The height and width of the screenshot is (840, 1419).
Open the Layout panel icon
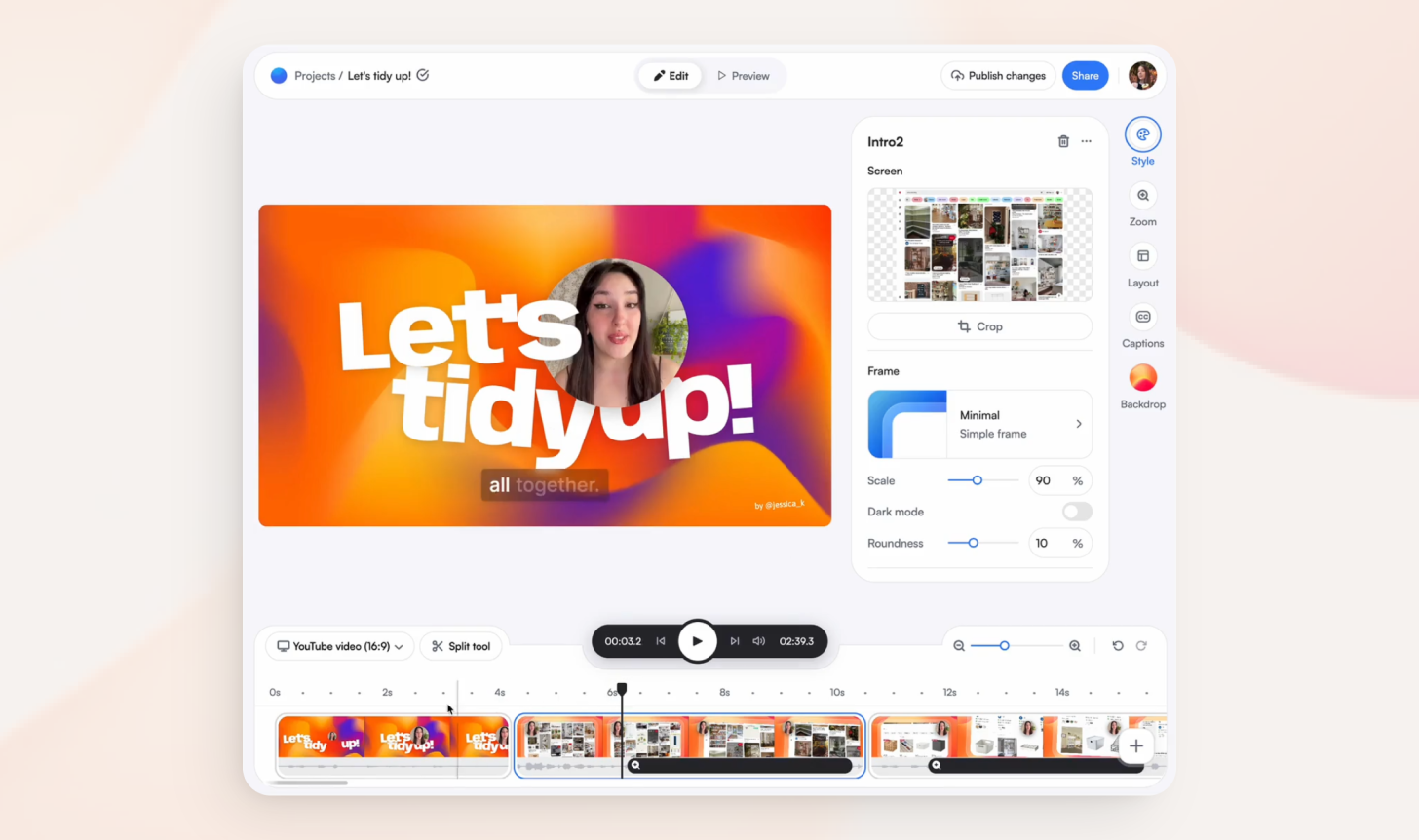pyautogui.click(x=1142, y=256)
